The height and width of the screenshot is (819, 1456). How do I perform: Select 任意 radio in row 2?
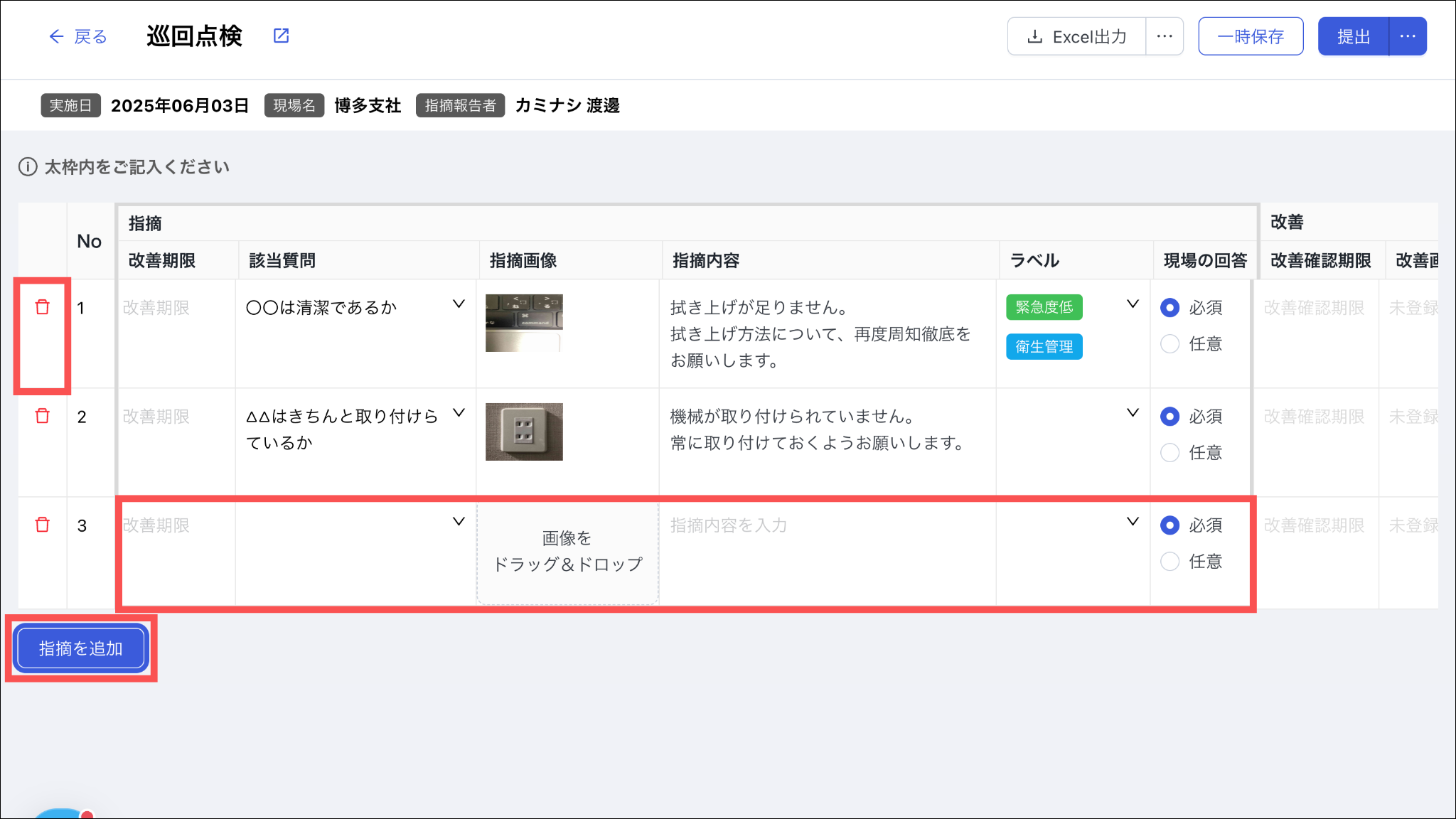(1169, 453)
